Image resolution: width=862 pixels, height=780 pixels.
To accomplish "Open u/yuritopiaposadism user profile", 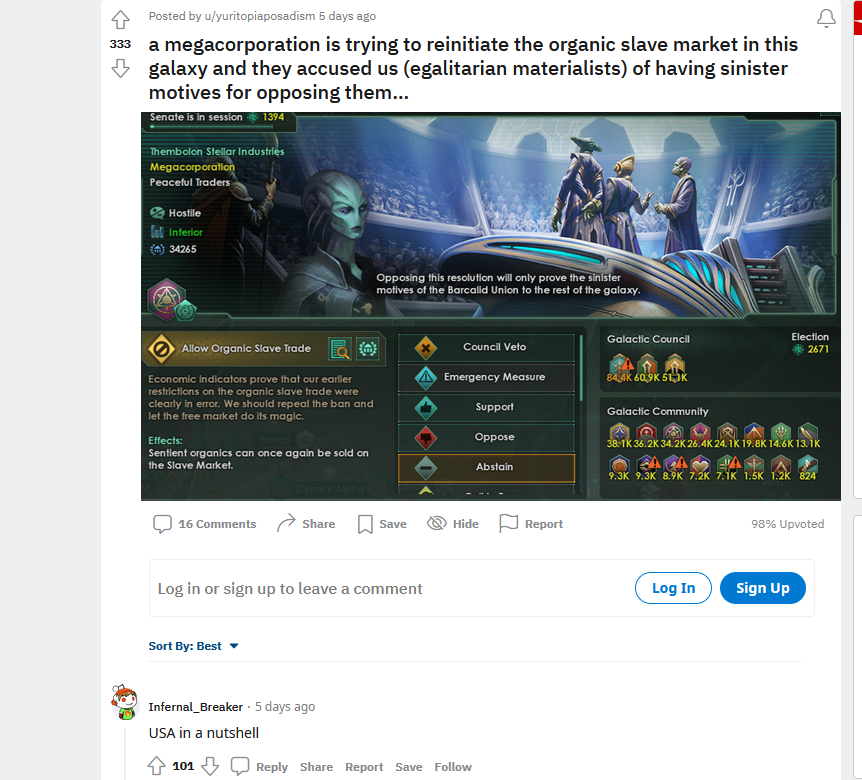I will 259,16.
